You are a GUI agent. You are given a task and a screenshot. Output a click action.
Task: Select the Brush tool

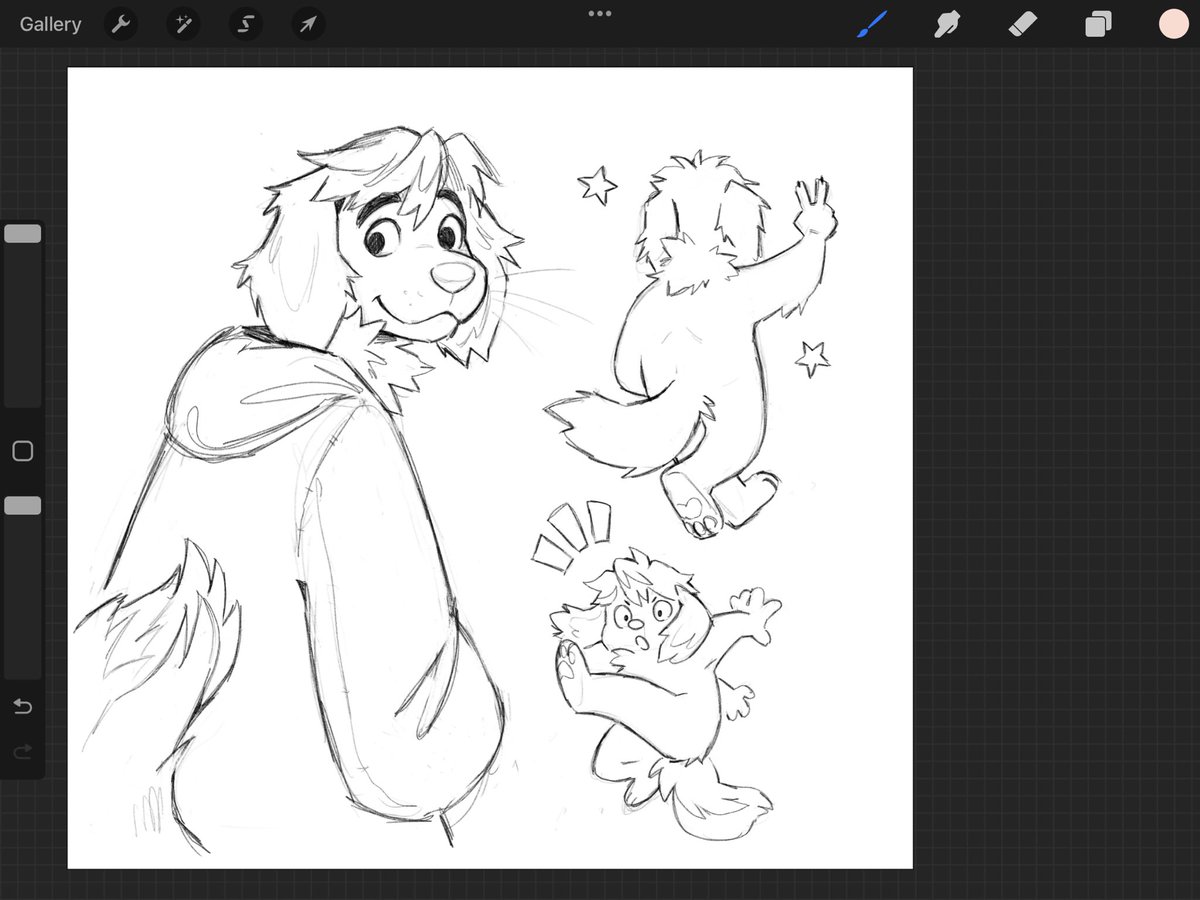pyautogui.click(x=872, y=24)
